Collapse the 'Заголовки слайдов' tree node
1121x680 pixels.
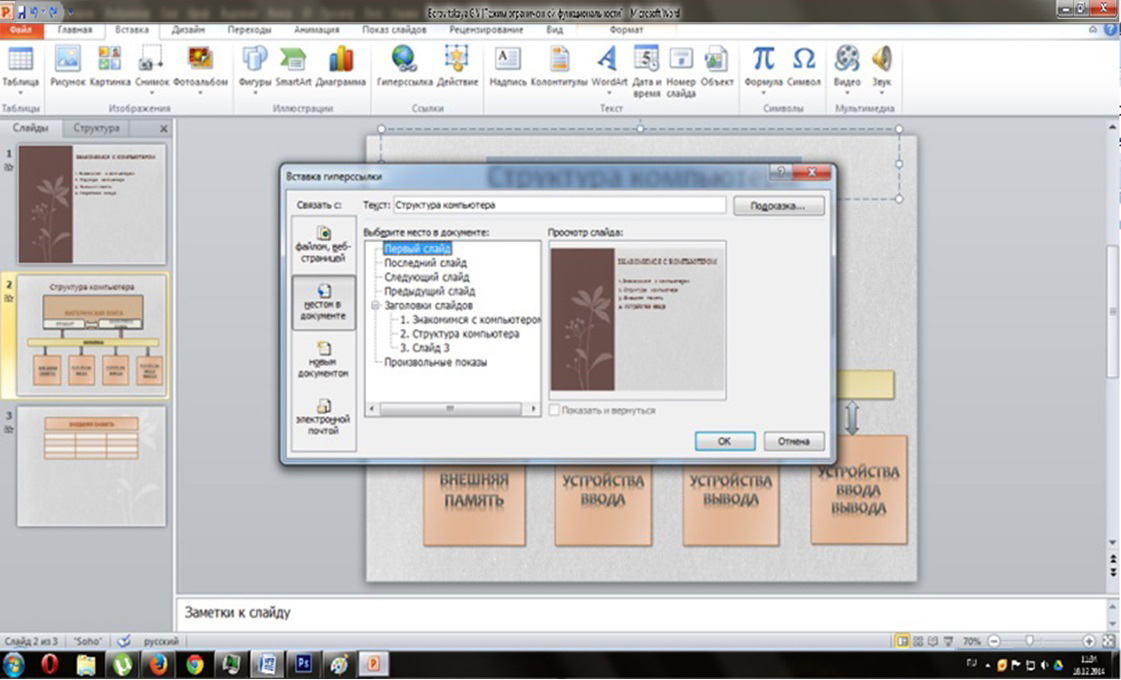tap(374, 305)
